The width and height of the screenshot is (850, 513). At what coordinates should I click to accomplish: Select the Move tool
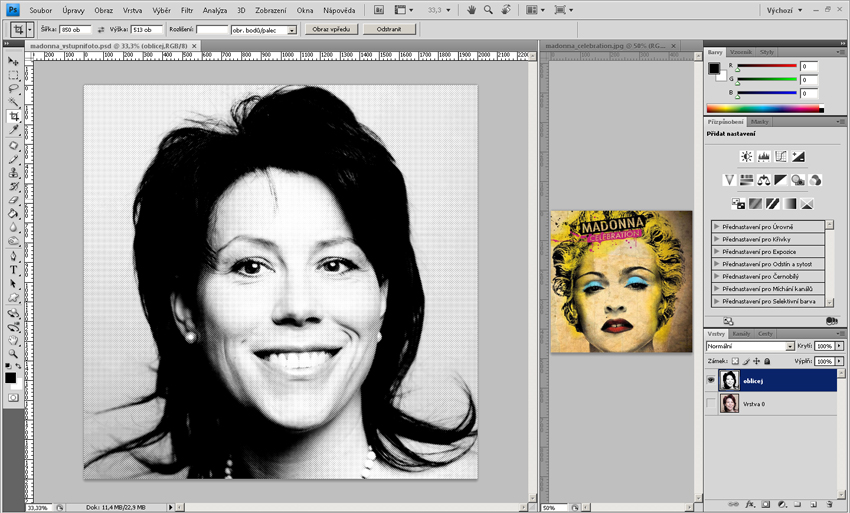14,62
